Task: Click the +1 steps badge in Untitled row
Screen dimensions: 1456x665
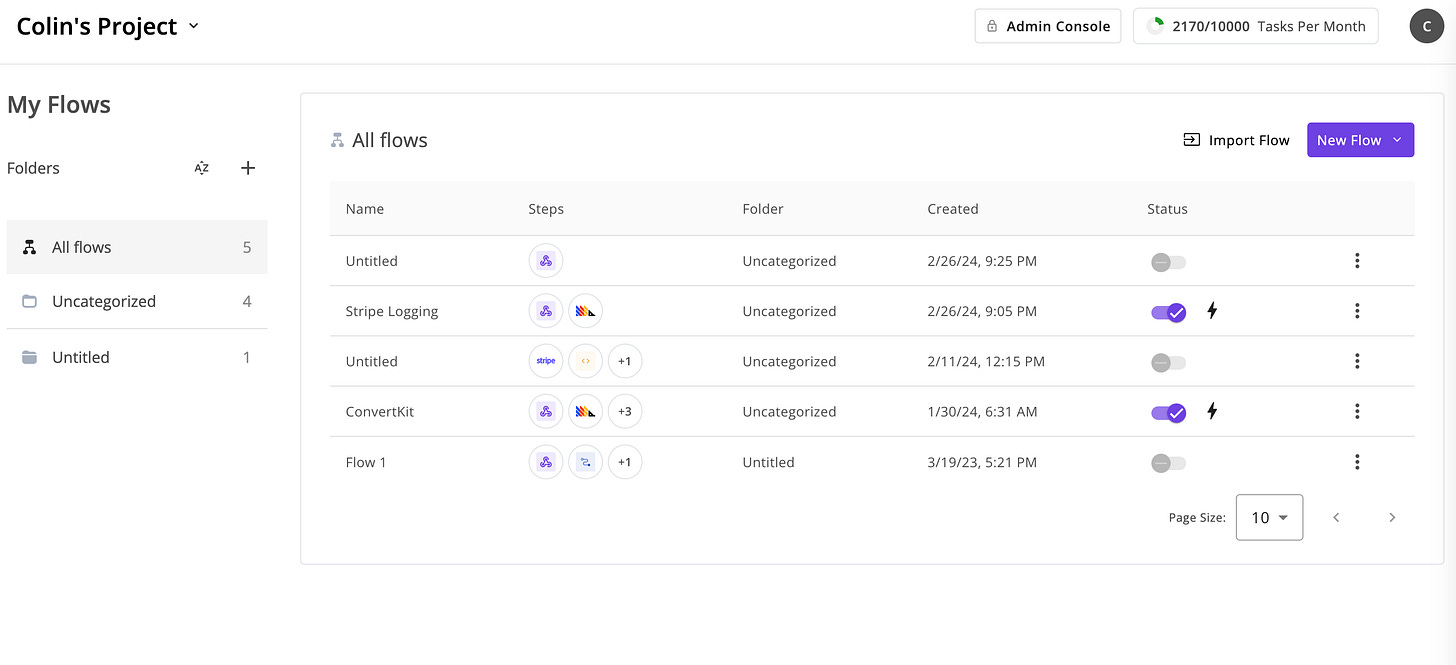Action: click(x=625, y=361)
